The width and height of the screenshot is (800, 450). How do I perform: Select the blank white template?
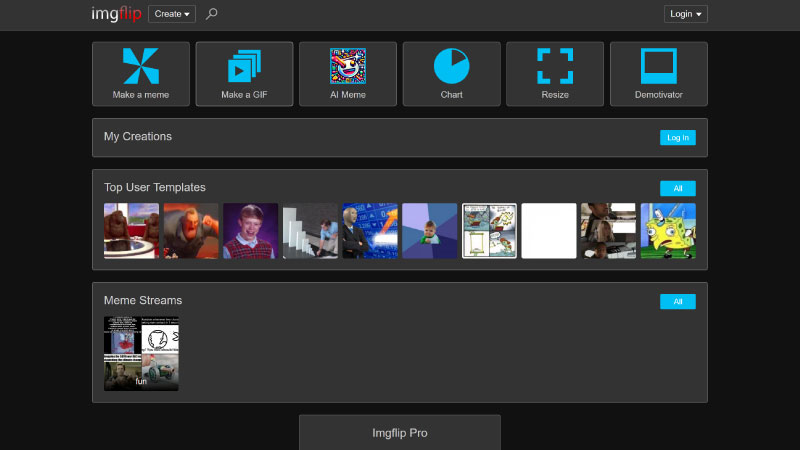[x=549, y=231]
